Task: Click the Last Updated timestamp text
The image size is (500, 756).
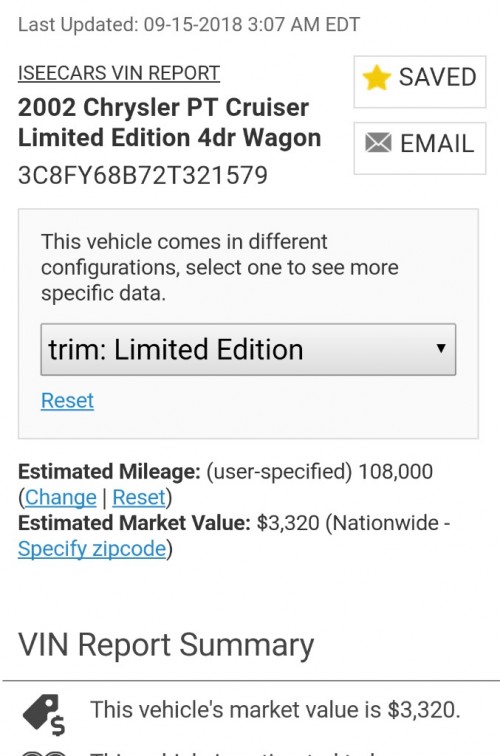Action: tap(189, 25)
